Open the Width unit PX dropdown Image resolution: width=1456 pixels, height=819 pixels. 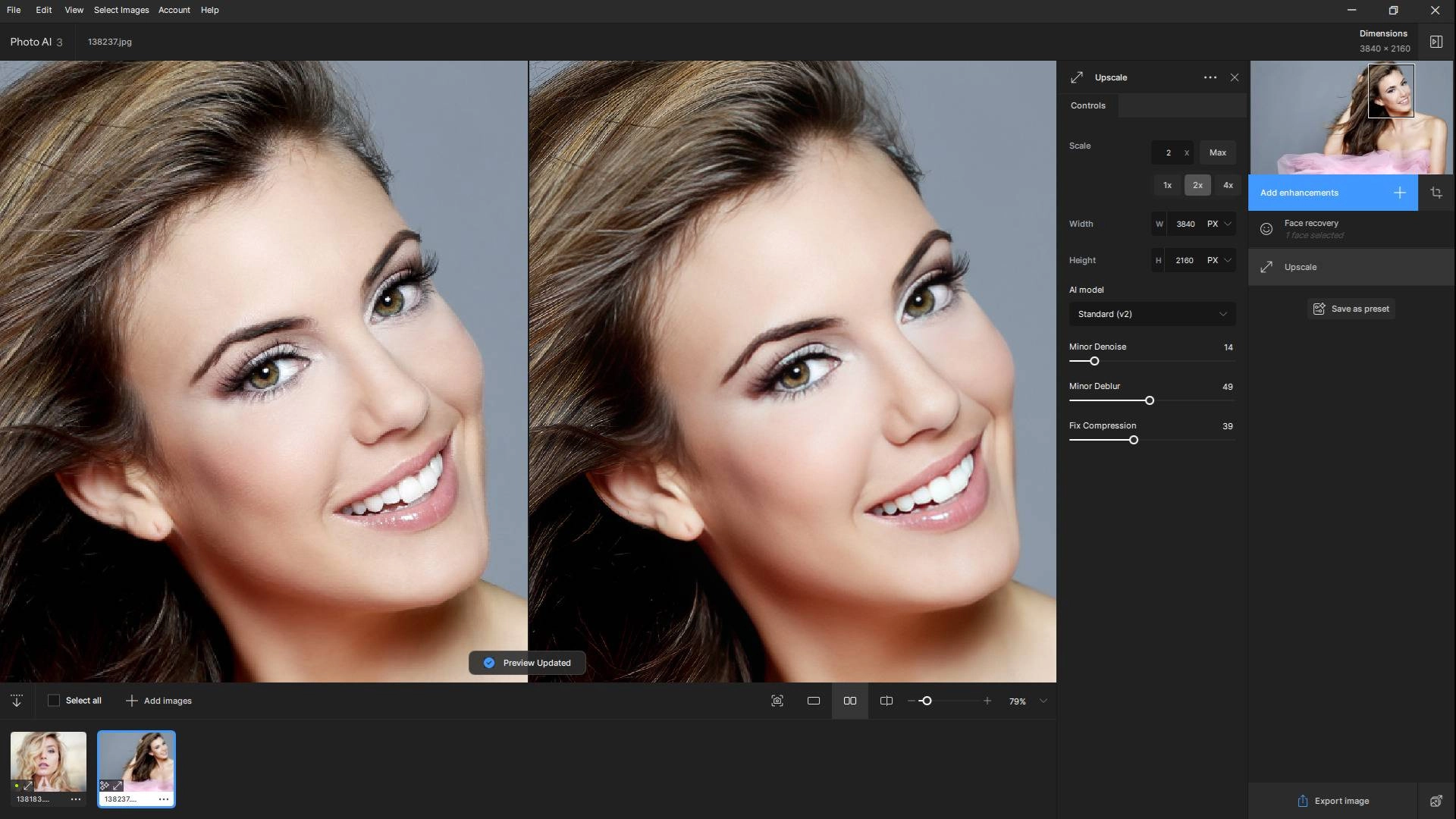click(1219, 224)
